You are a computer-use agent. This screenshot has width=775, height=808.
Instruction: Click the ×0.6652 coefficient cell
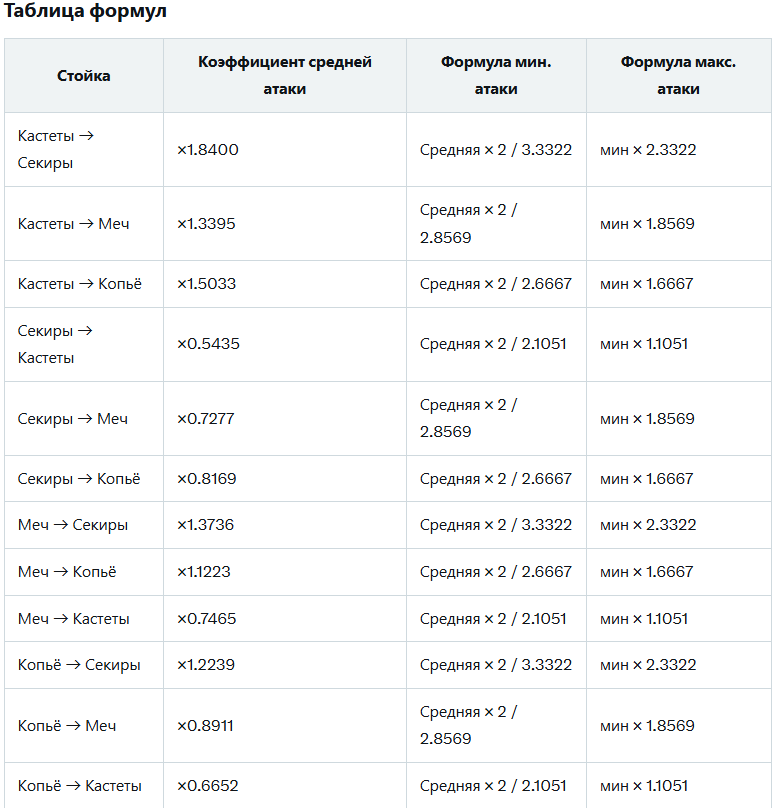tap(208, 786)
